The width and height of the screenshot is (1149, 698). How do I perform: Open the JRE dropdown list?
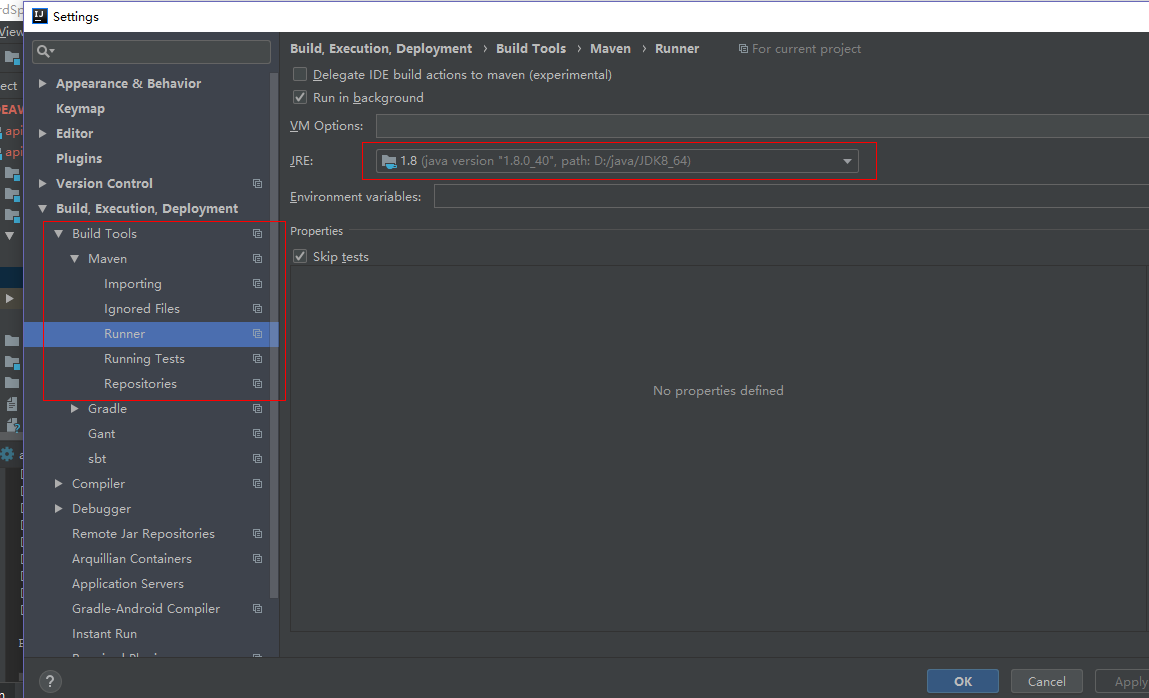847,160
